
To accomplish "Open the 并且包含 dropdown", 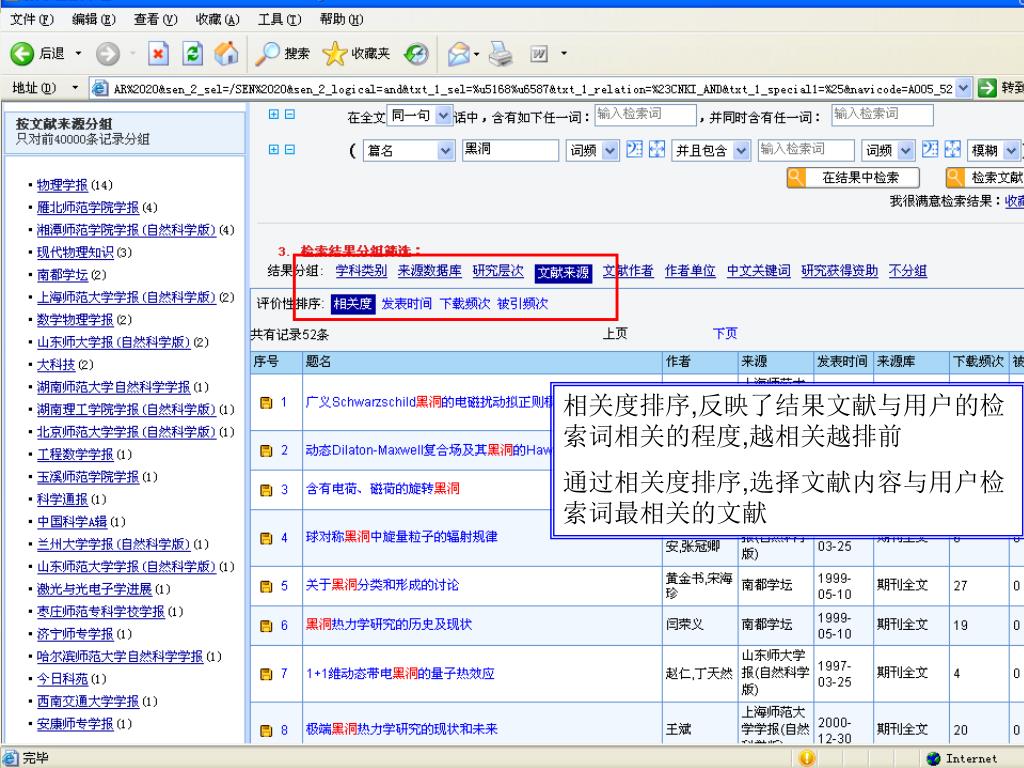I will [x=741, y=151].
